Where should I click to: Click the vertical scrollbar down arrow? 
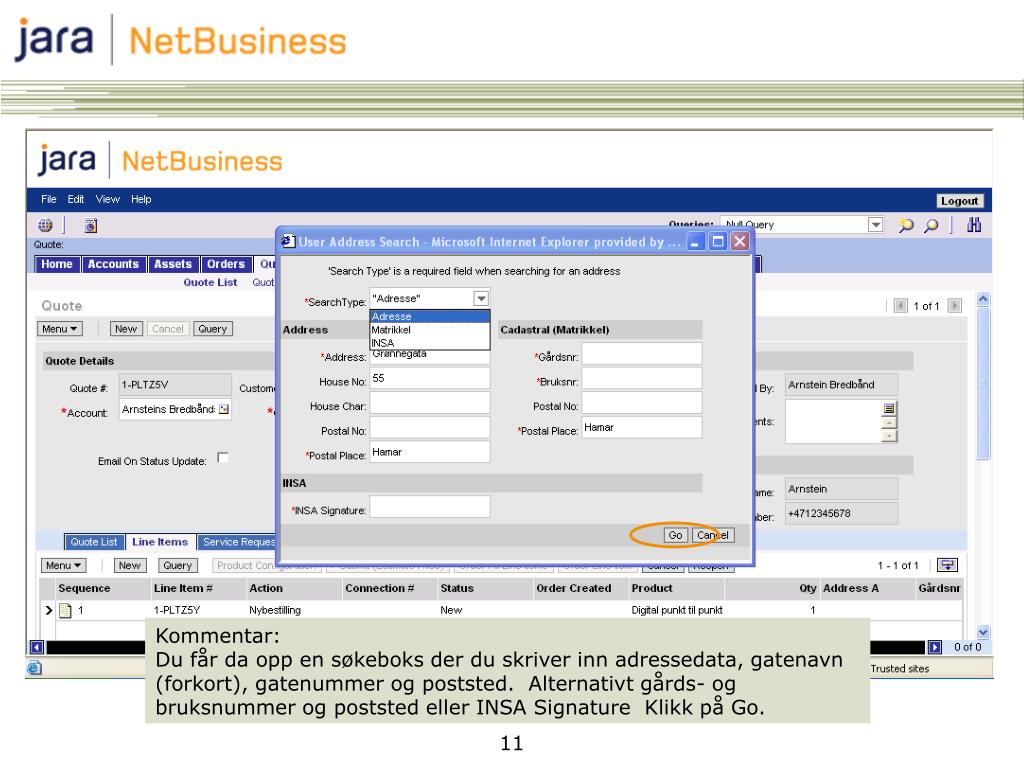[983, 632]
